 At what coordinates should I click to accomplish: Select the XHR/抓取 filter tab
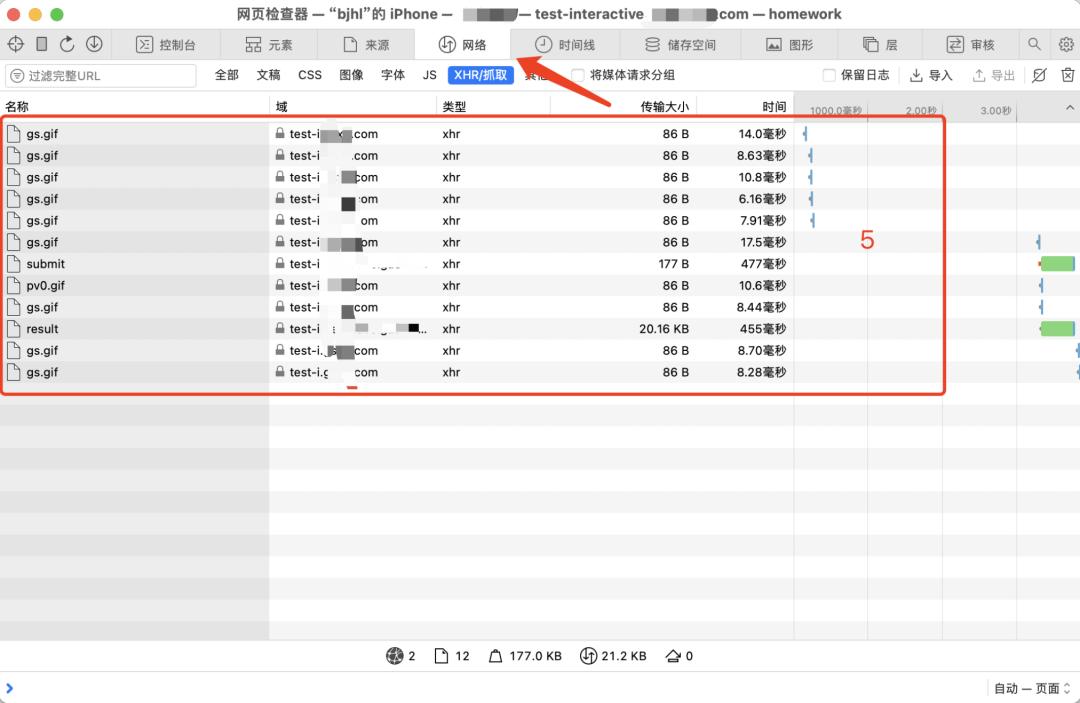point(480,75)
